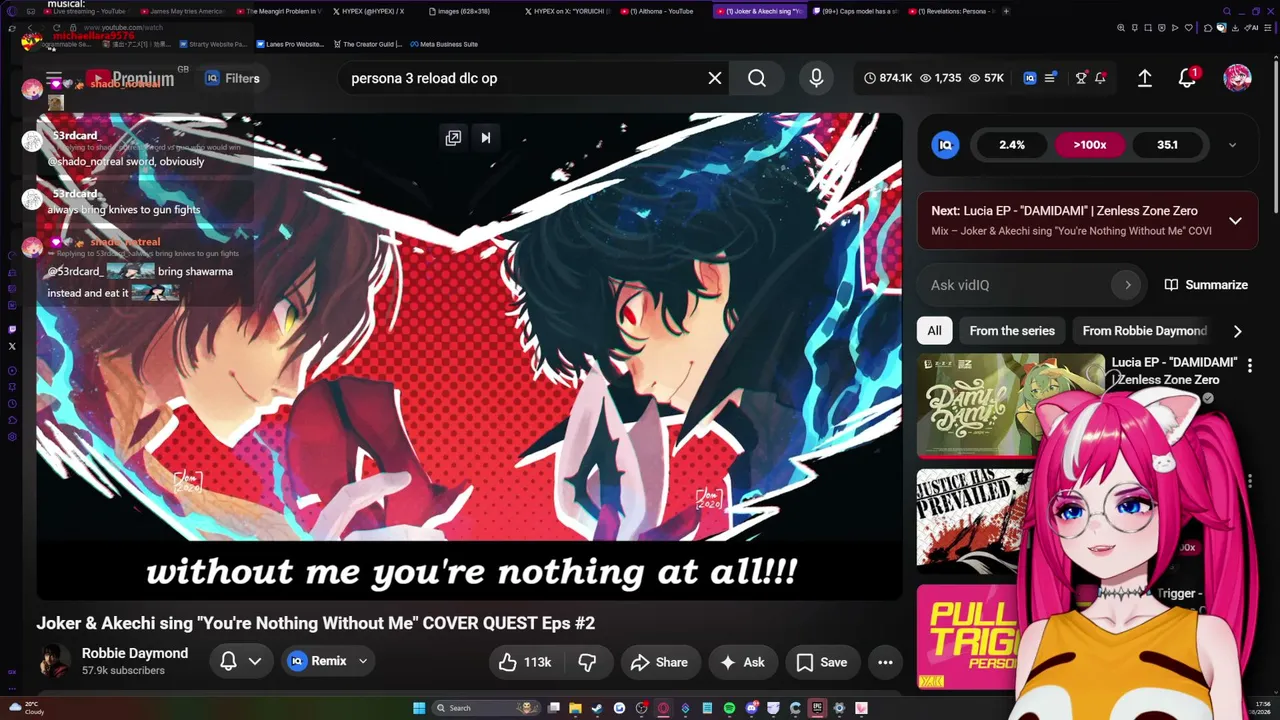Skip to next video from player overlay

(x=486, y=138)
